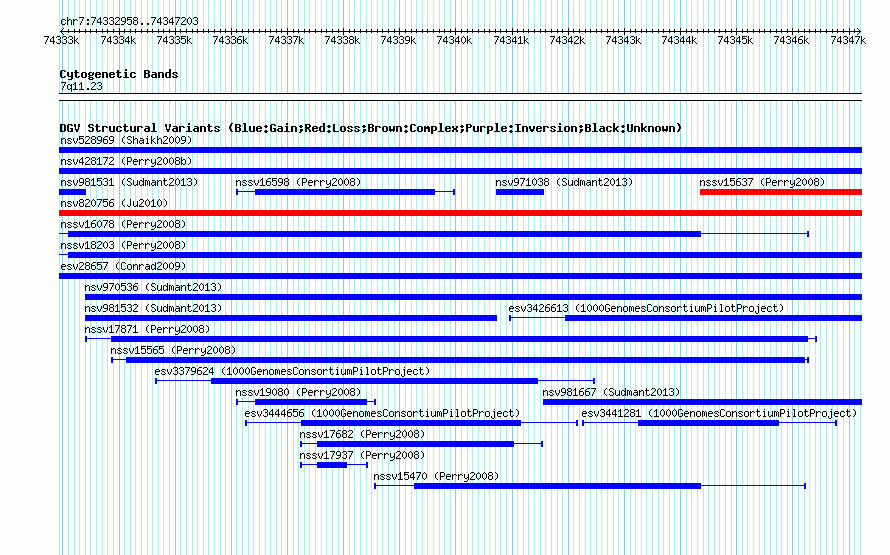Open nssv16078 (Perry2008) variant label
Viewport: 890px width, 555px height.
click(x=123, y=224)
